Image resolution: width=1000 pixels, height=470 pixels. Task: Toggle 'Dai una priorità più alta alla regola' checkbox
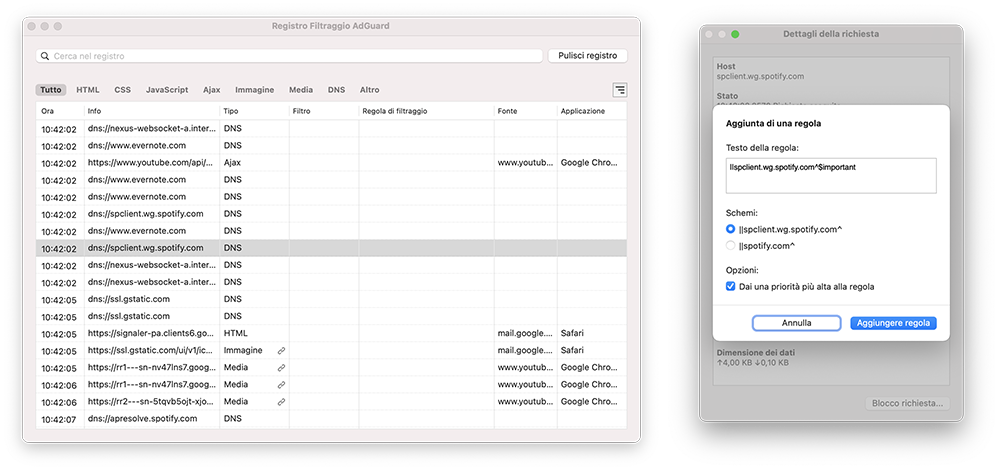(730, 287)
